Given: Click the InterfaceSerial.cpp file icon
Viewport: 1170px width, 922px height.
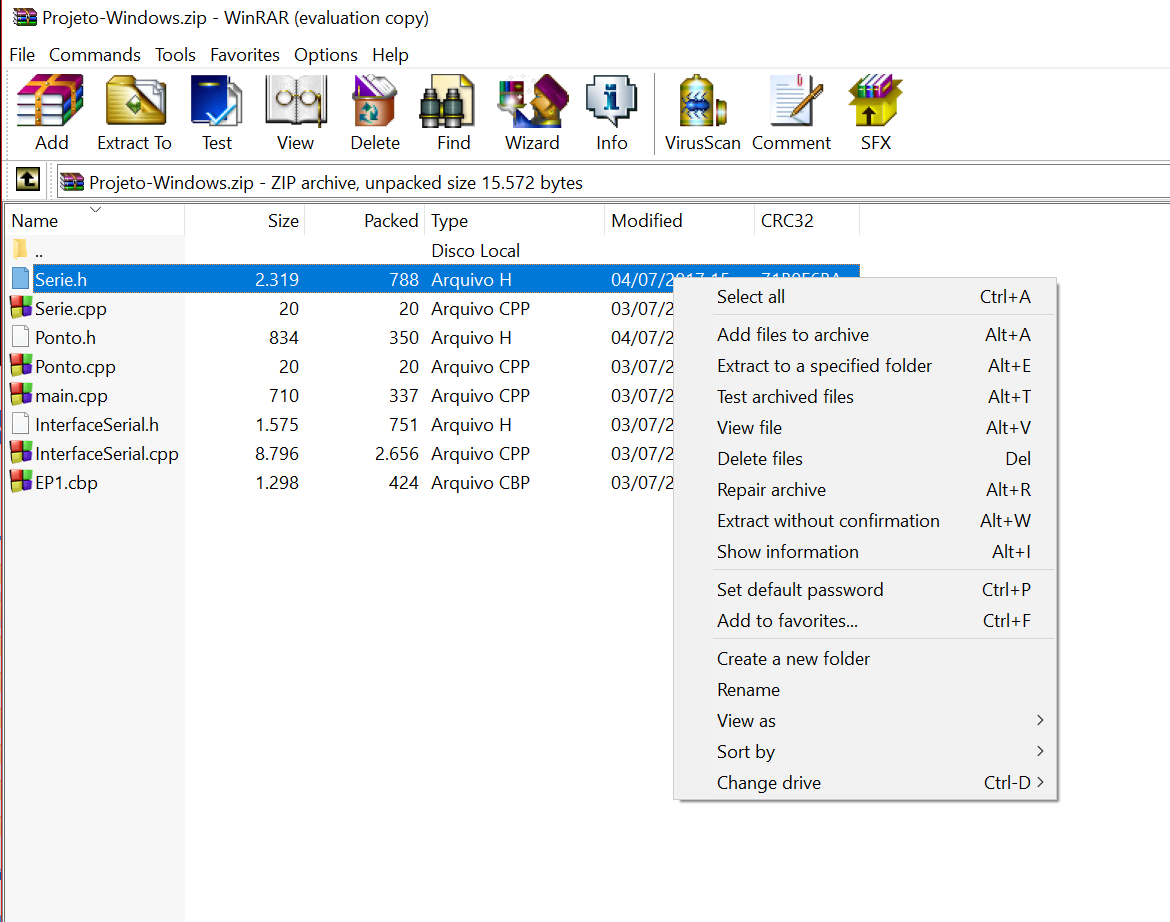Looking at the screenshot, I should click(21, 453).
